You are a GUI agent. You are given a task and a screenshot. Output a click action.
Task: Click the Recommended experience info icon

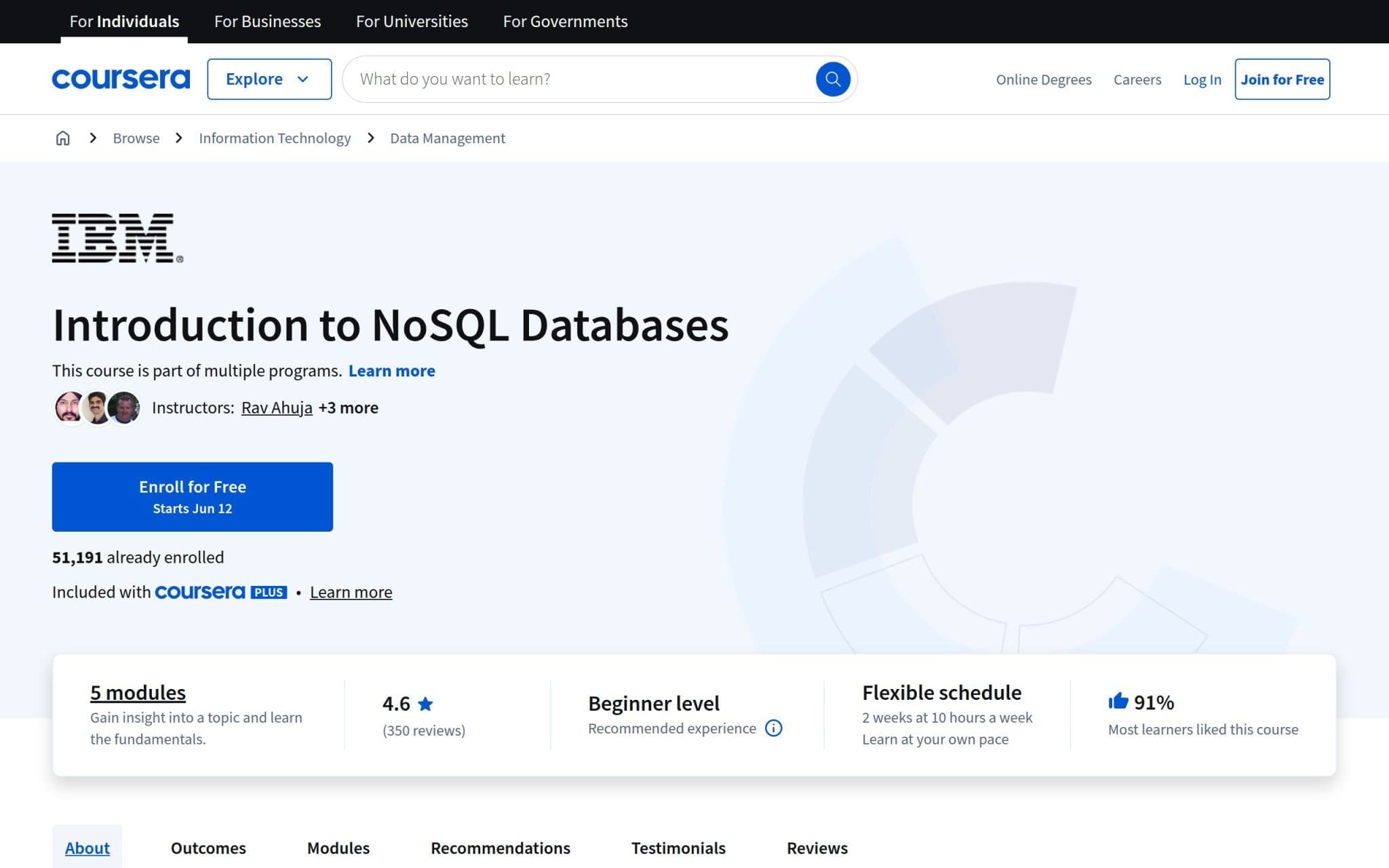pyautogui.click(x=773, y=728)
